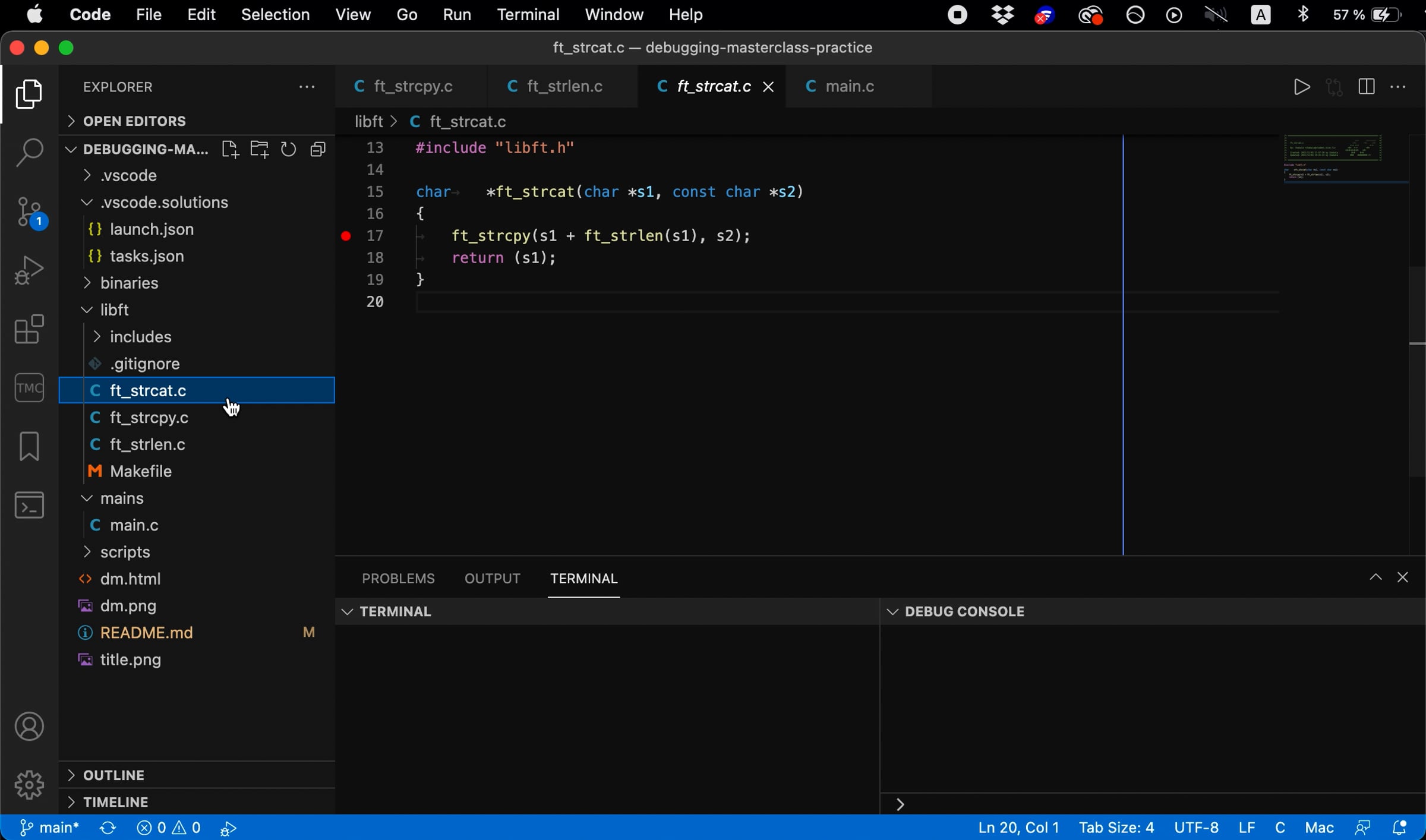Open the Search view in activity bar

pos(29,153)
